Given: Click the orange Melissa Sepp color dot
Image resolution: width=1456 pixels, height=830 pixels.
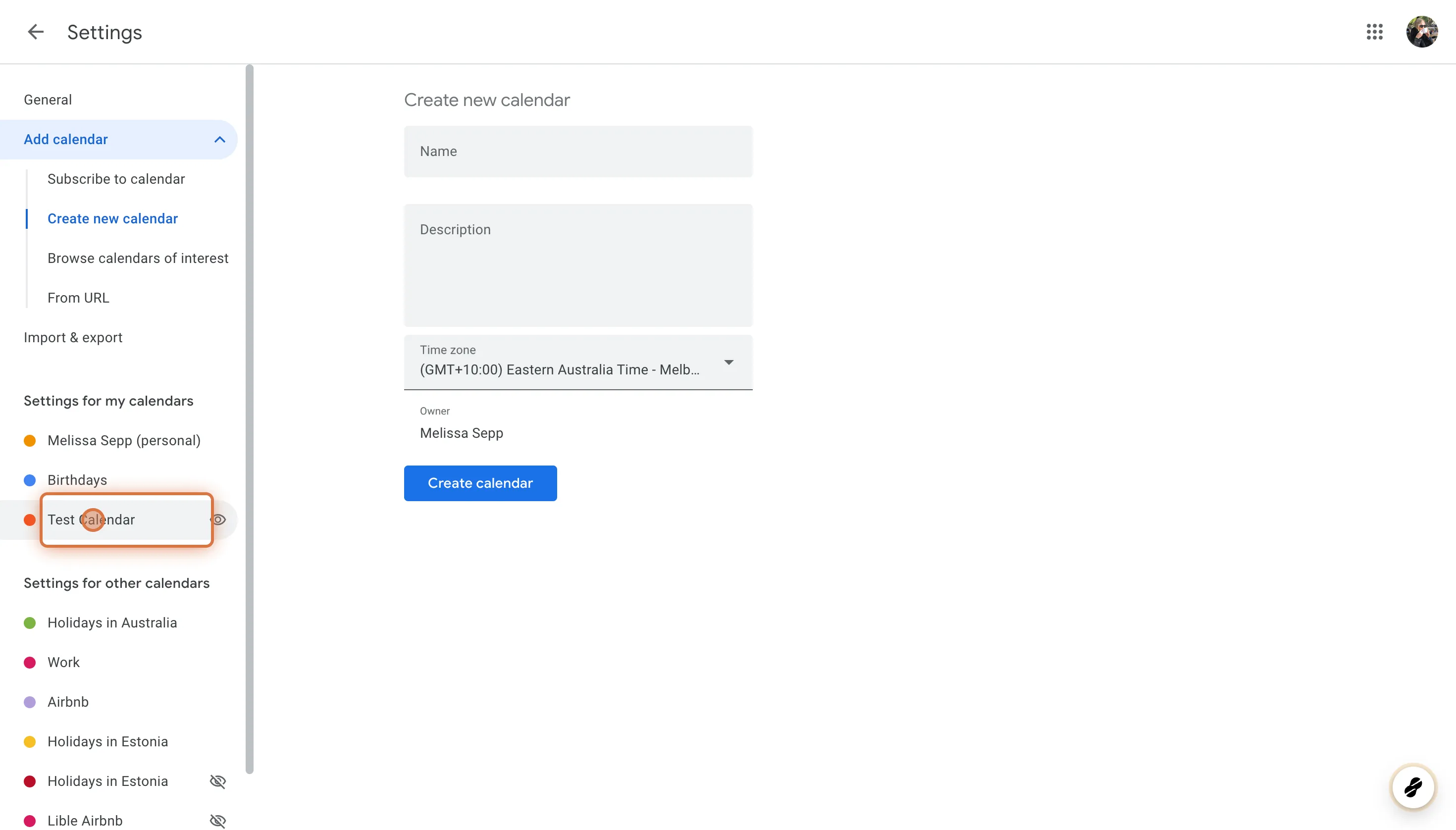Looking at the screenshot, I should (x=30, y=441).
